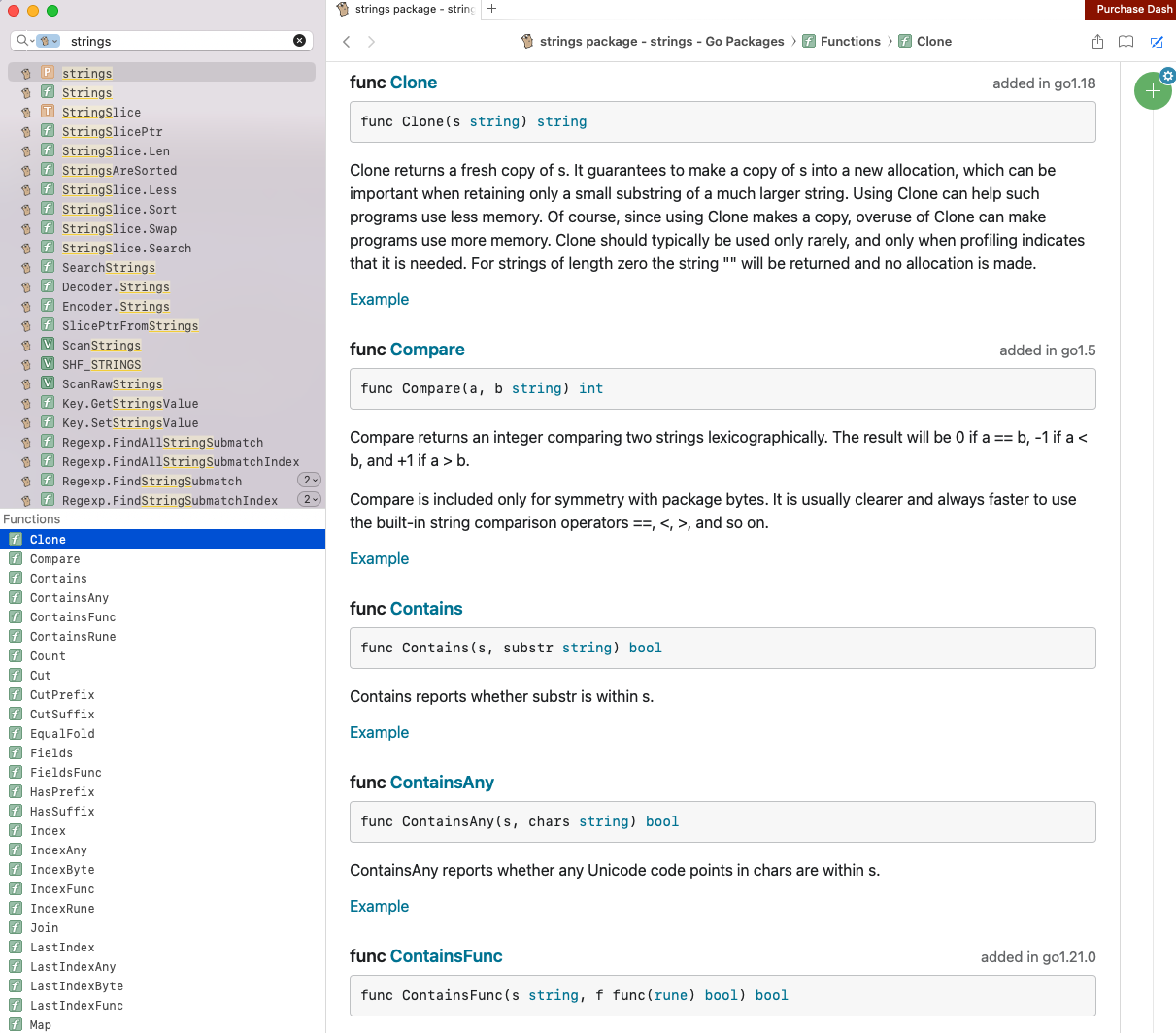Click the share icon in toolbar

click(1097, 42)
